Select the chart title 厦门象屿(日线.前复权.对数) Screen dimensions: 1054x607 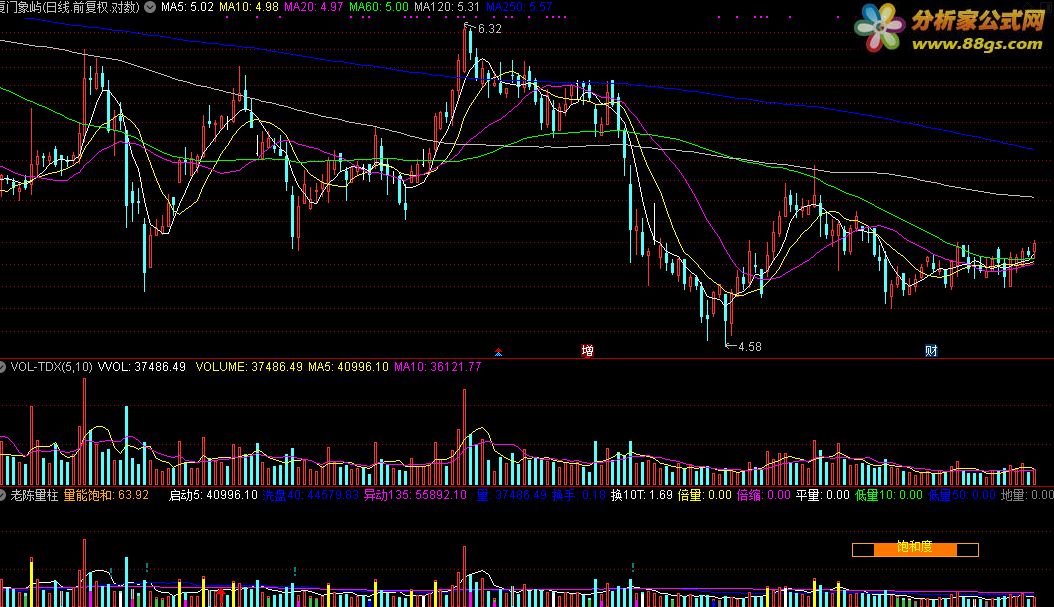coord(70,7)
